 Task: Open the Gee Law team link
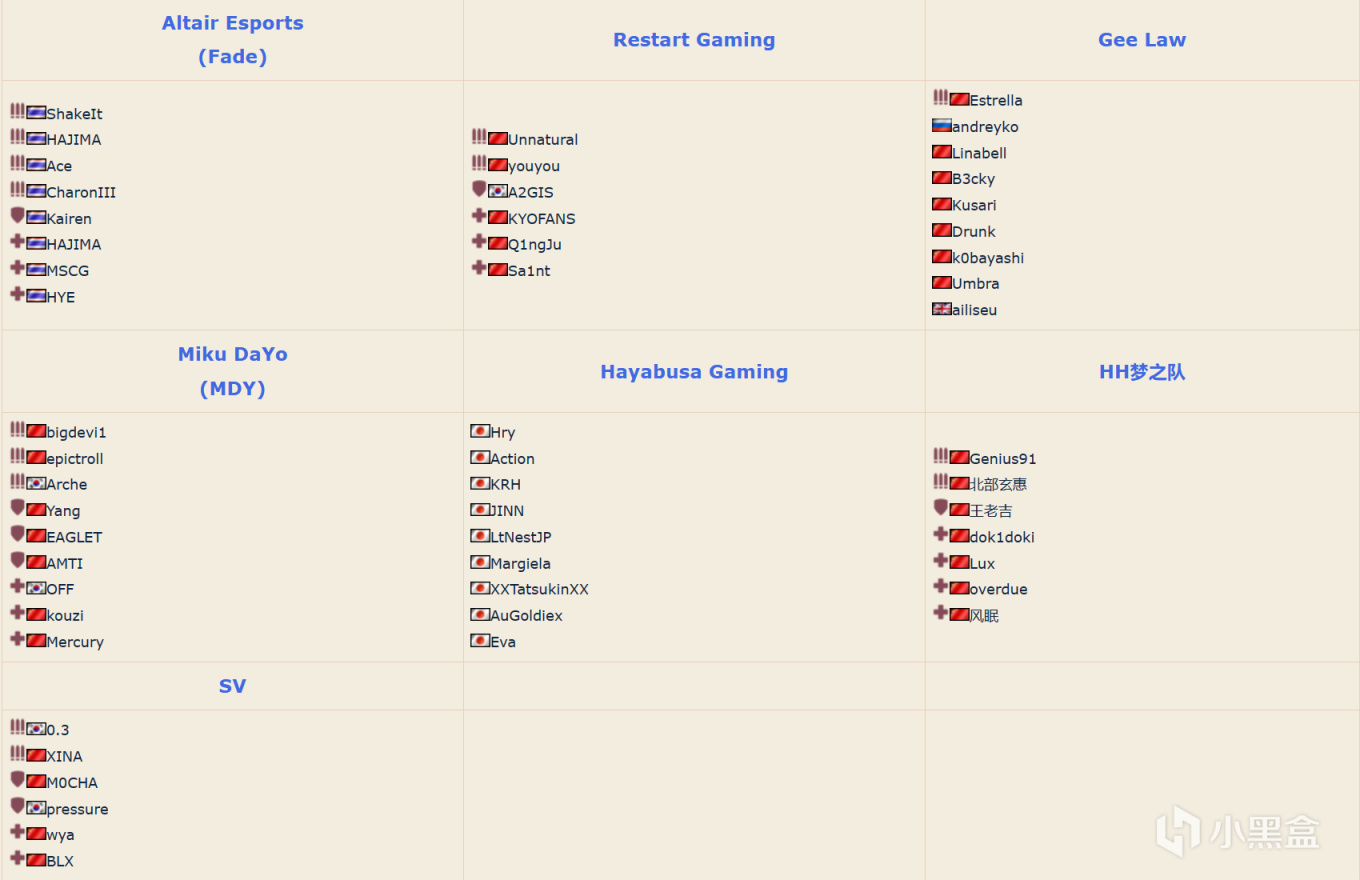[x=1142, y=40]
